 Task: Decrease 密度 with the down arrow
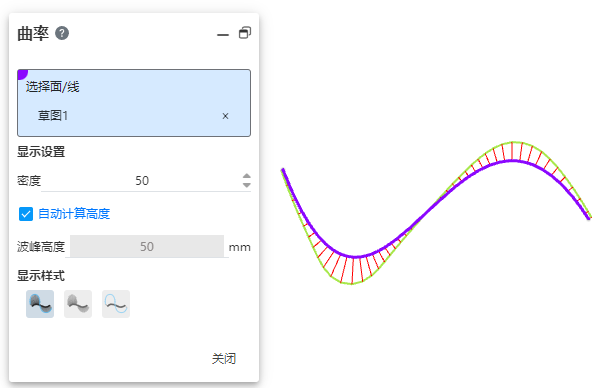[247, 185]
